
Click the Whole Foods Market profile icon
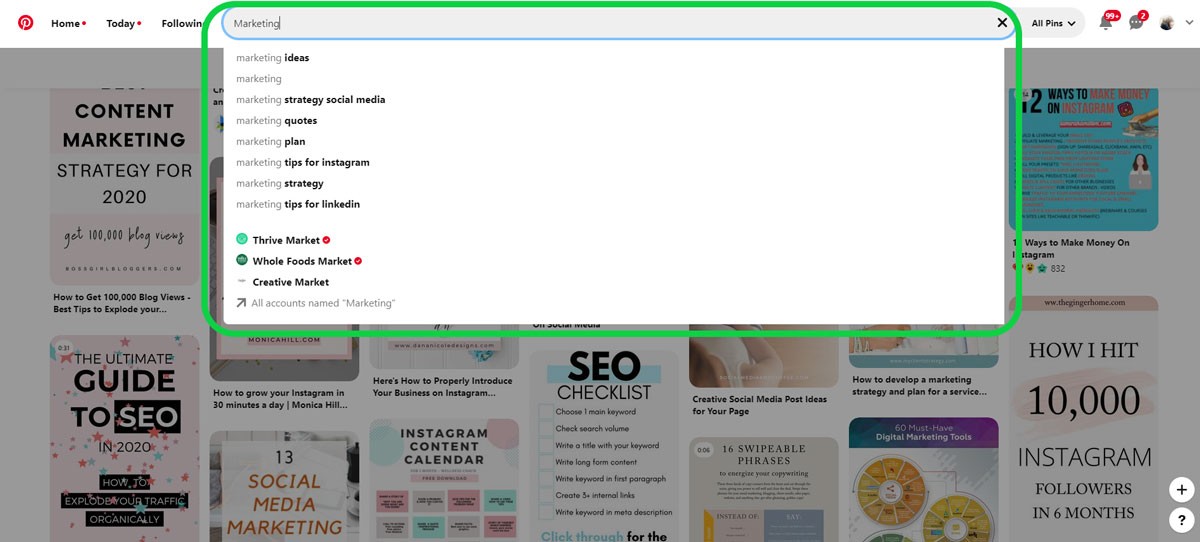(242, 260)
